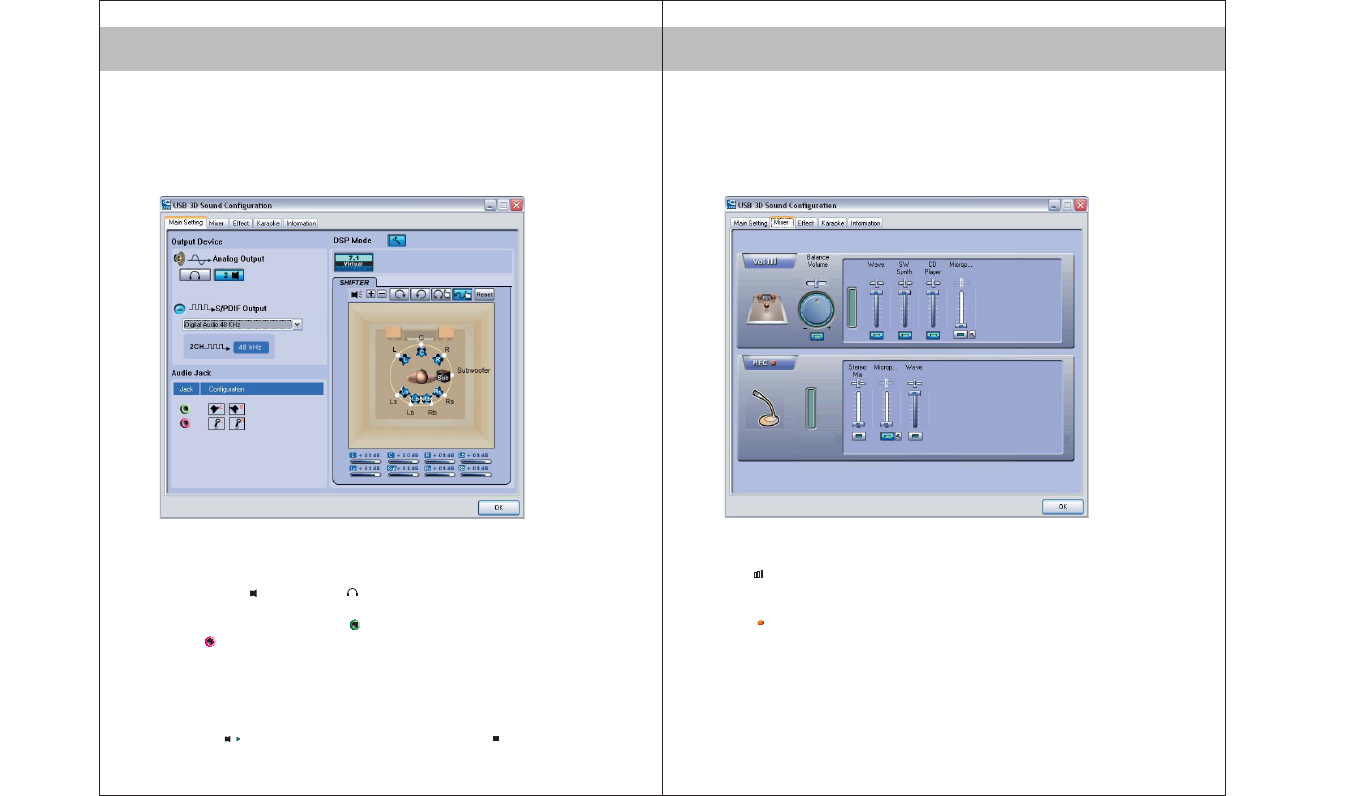Click the Ls surround speaker in diagram
The width and height of the screenshot is (1346, 796).
404,392
